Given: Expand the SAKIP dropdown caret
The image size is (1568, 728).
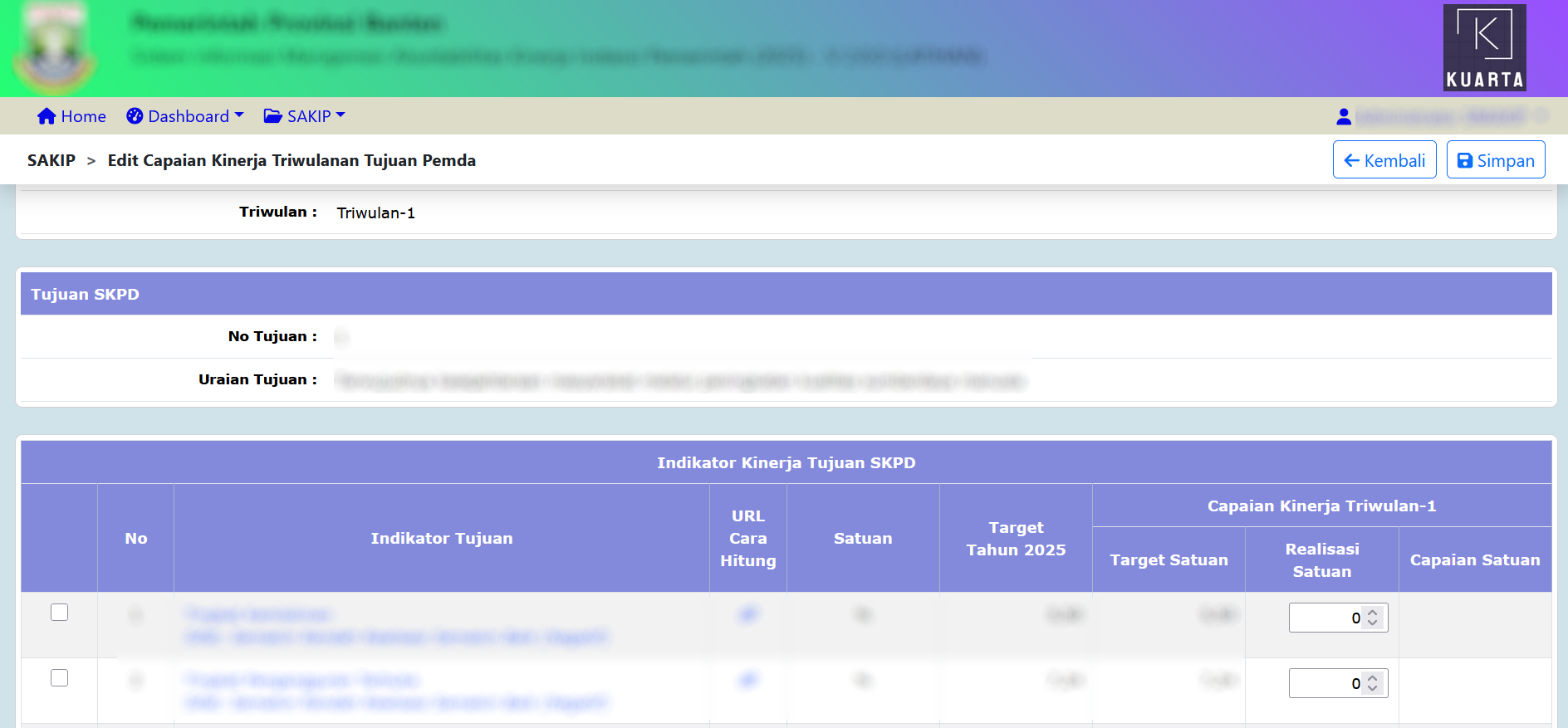Looking at the screenshot, I should coord(341,115).
